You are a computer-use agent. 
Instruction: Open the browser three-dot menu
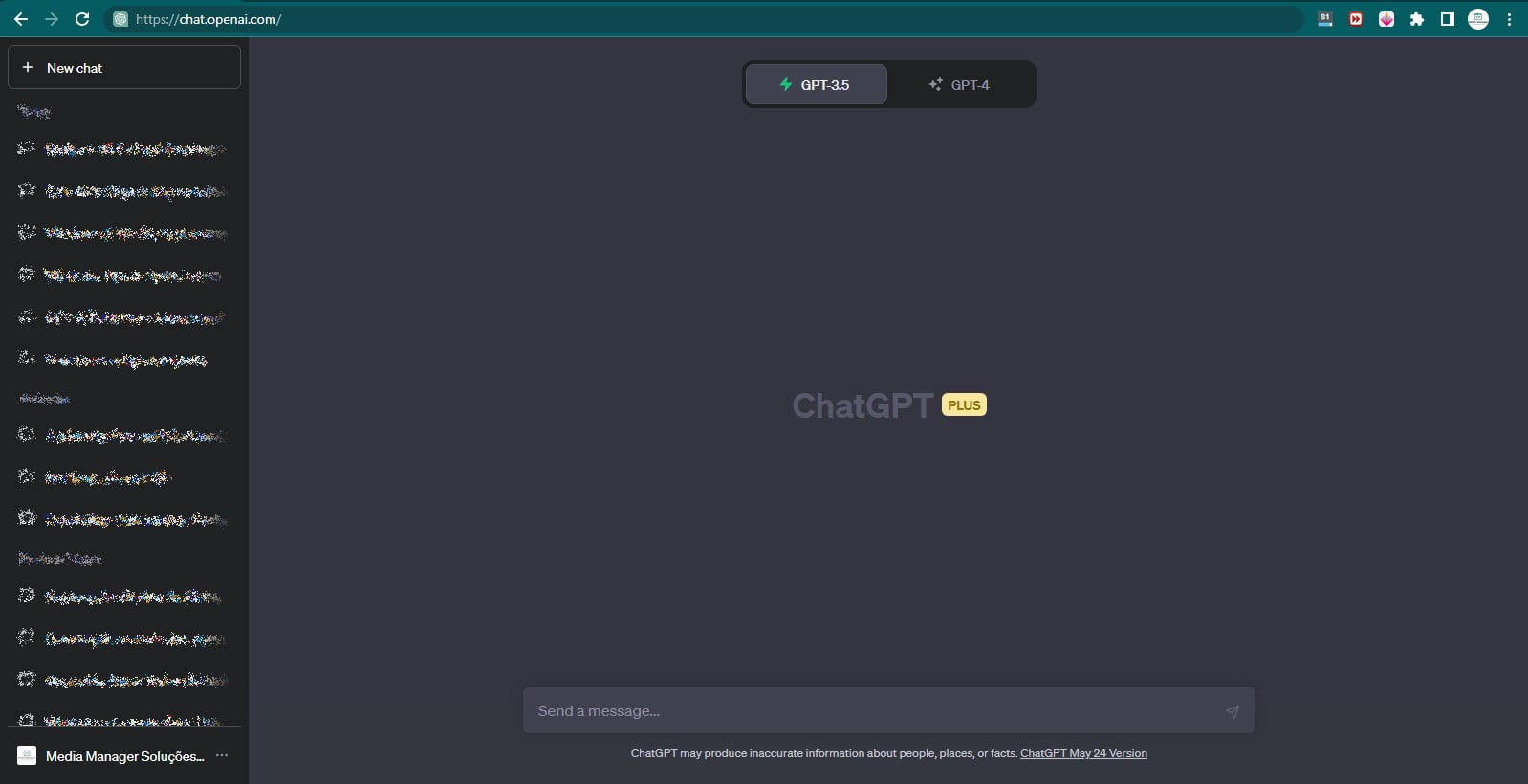pos(1509,19)
